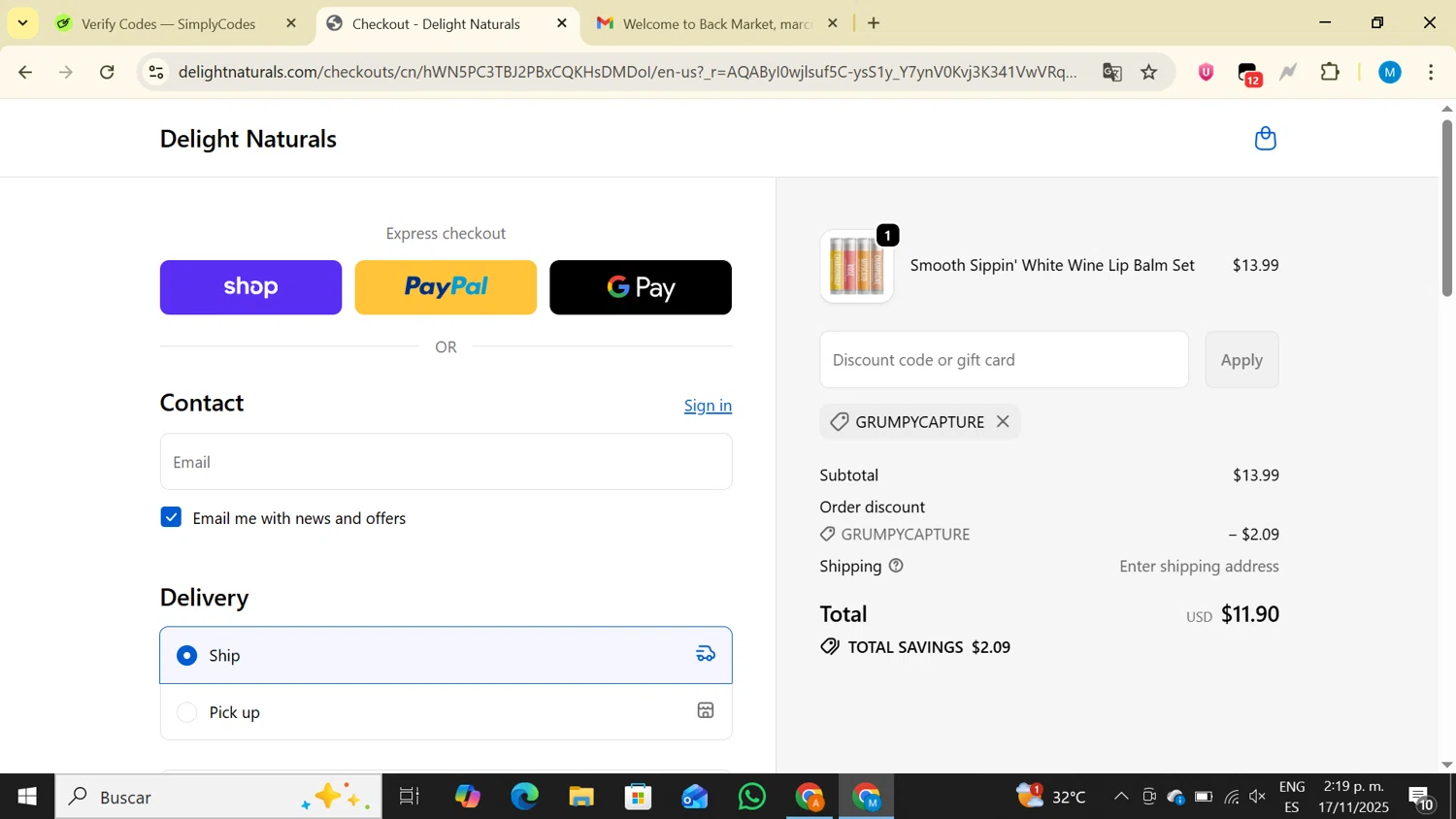Go back to previous page
Image resolution: width=1456 pixels, height=819 pixels.
[25, 73]
